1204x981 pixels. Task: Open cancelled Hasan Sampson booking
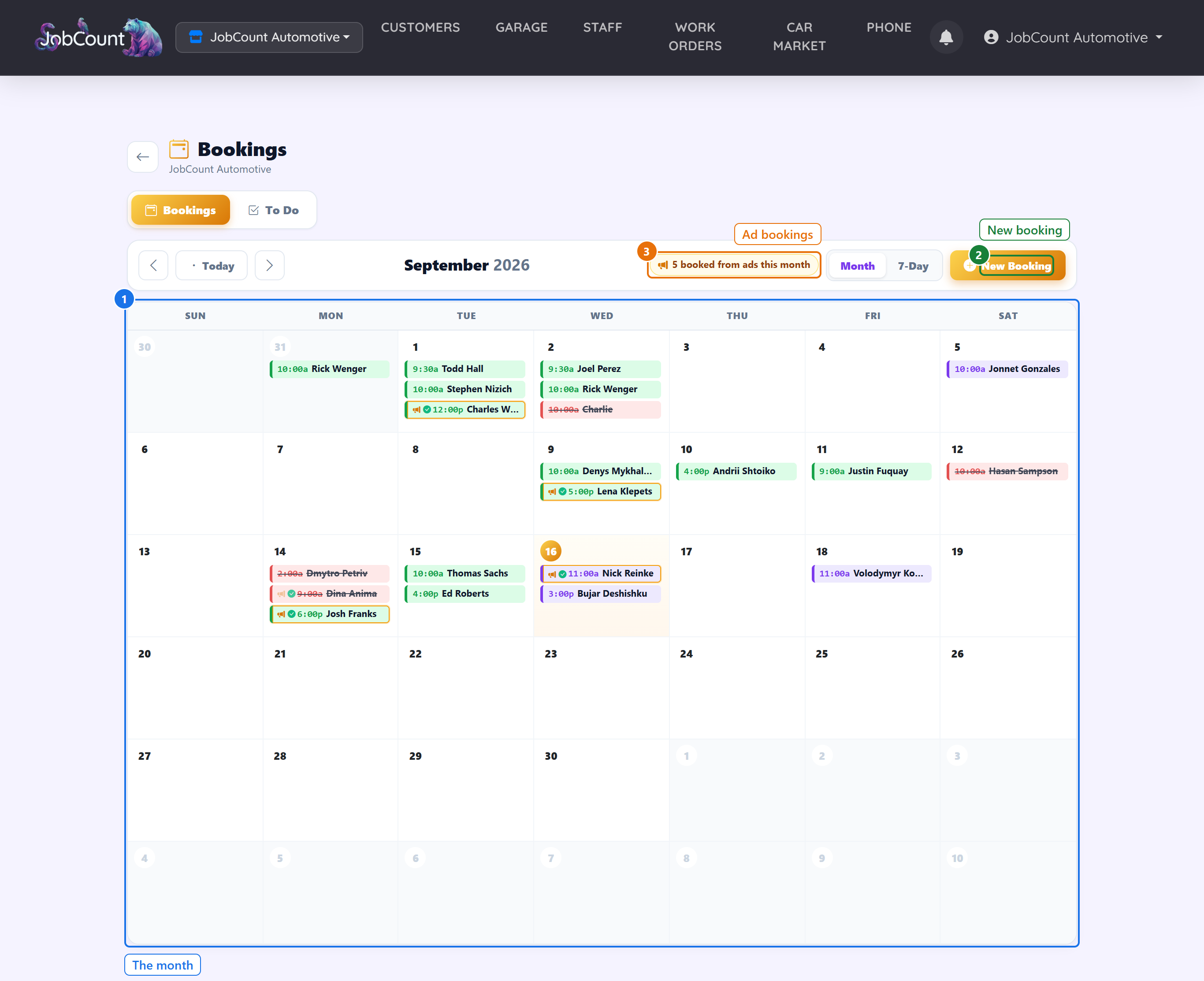click(1007, 471)
